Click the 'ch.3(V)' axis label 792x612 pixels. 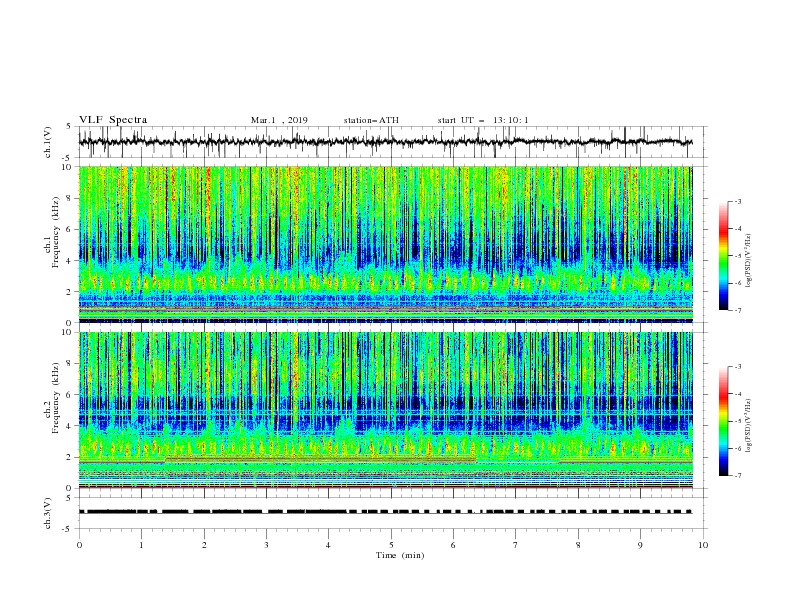[x=48, y=513]
